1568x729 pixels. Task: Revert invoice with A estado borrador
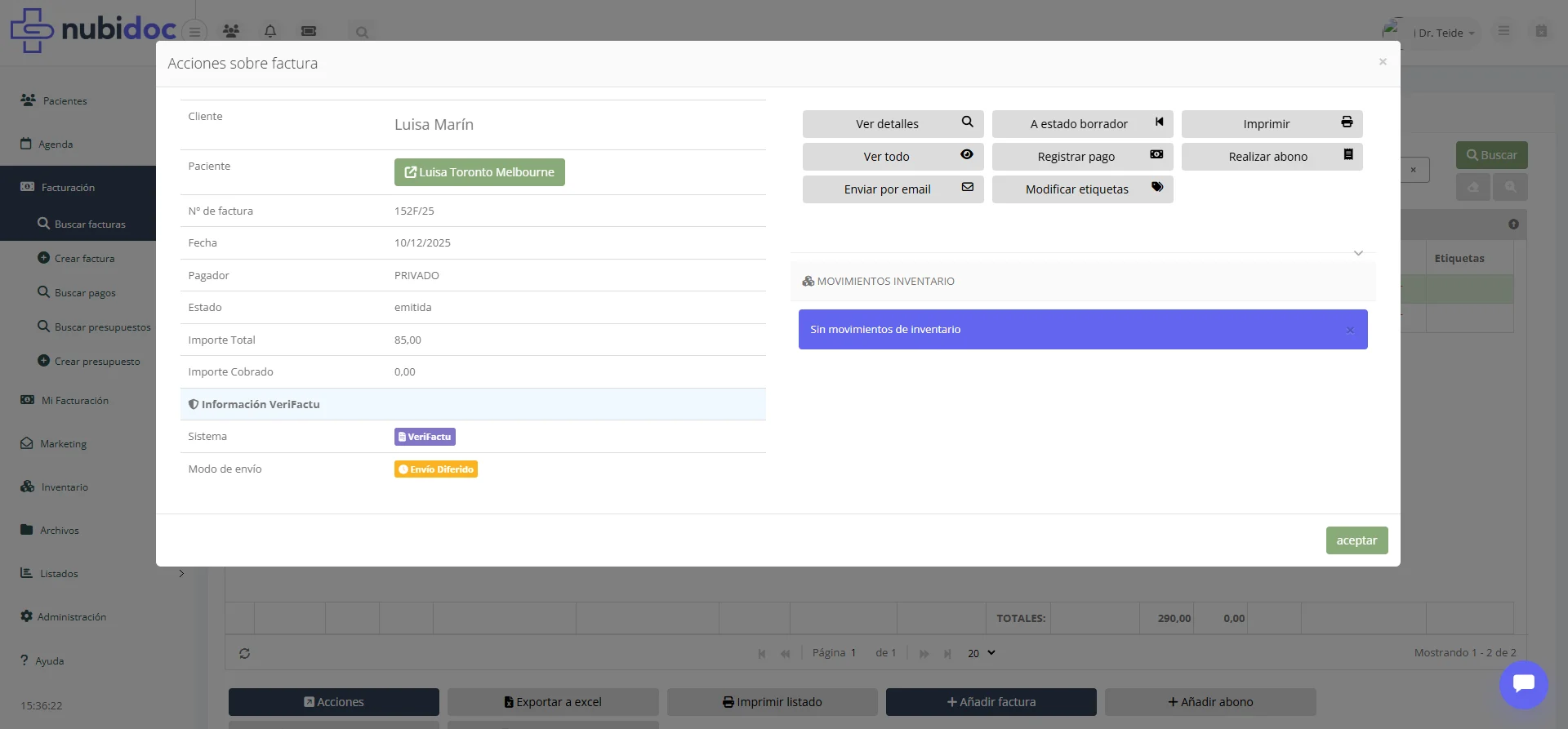(1082, 124)
